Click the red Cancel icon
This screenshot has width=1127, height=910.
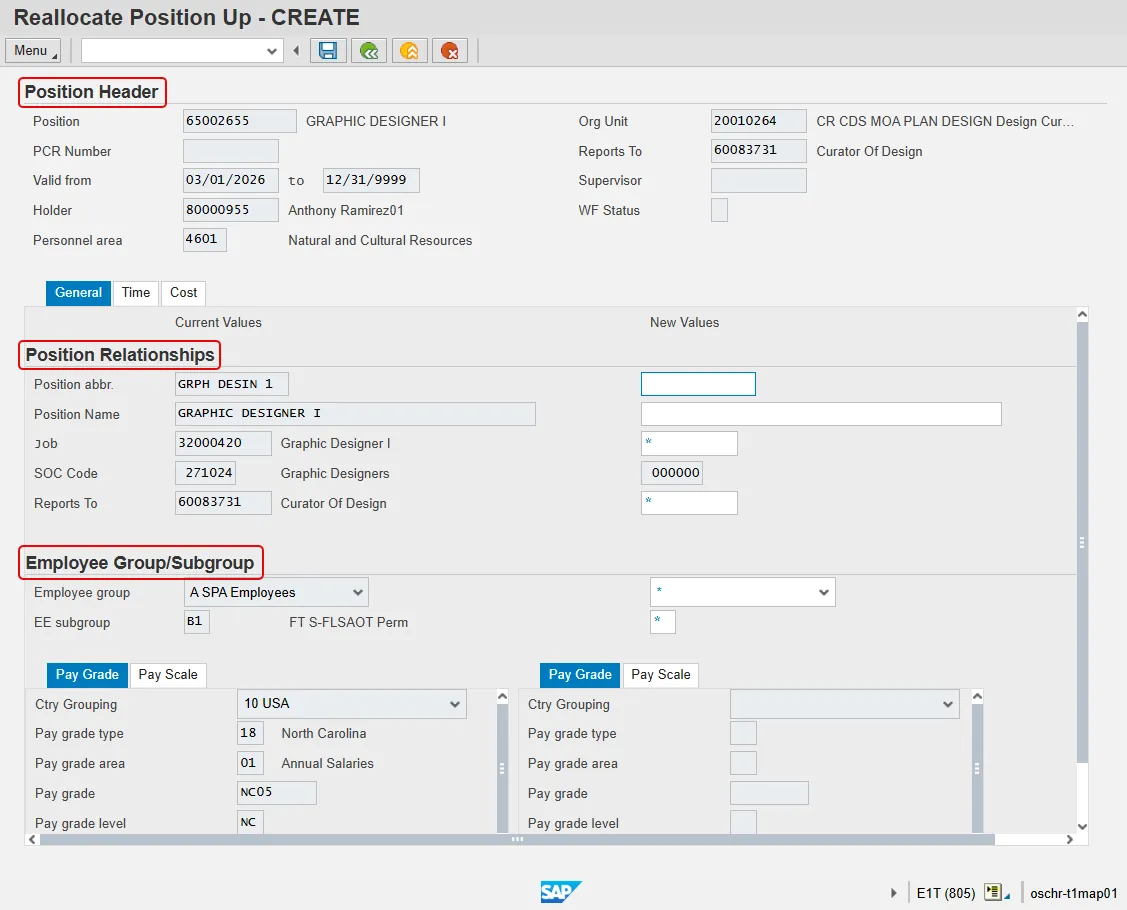pyautogui.click(x=450, y=51)
